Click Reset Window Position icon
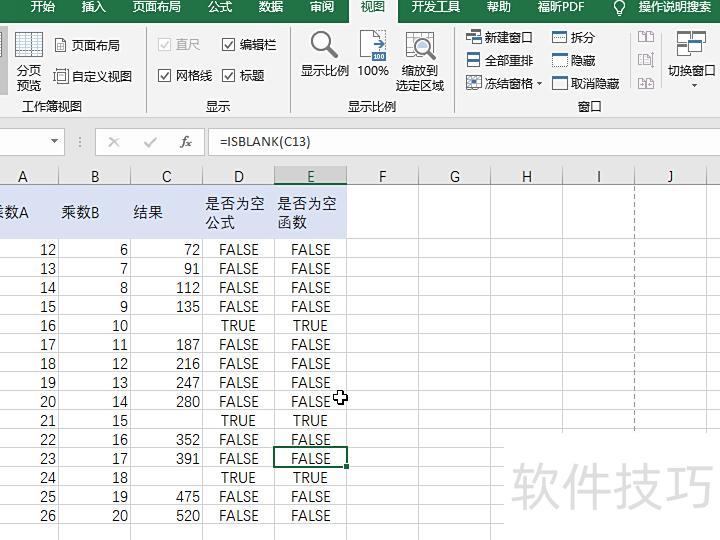This screenshot has height=540, width=720. point(646,83)
